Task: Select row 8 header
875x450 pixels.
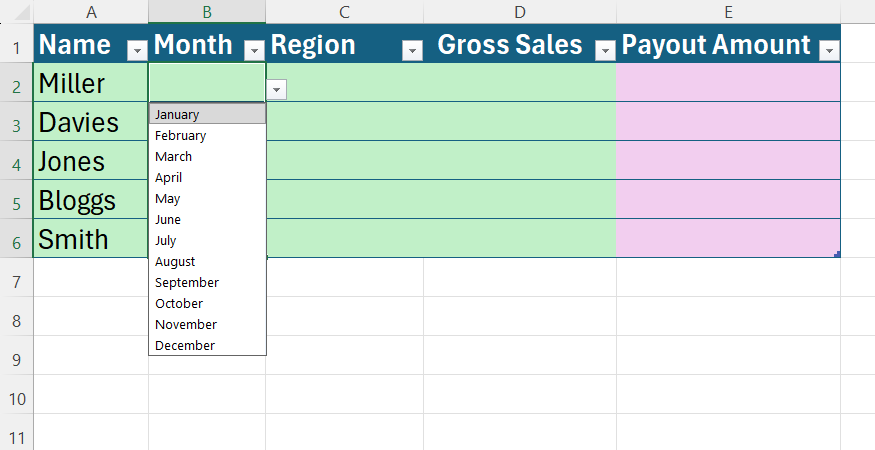Action: coord(17,317)
